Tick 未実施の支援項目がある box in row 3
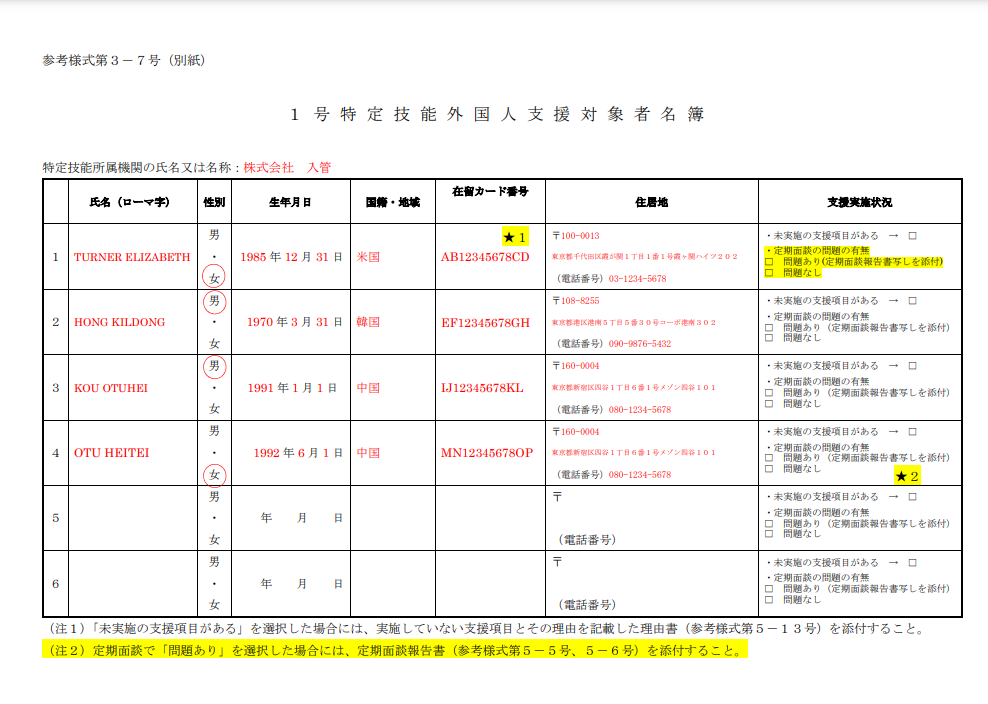Screen dimensions: 988x704 pos(912,367)
